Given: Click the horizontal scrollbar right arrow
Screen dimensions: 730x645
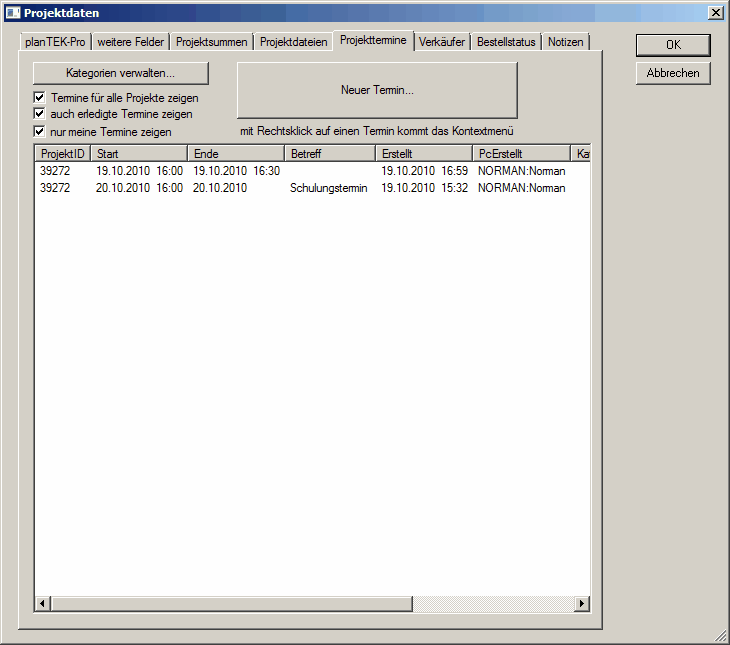Looking at the screenshot, I should (582, 604).
